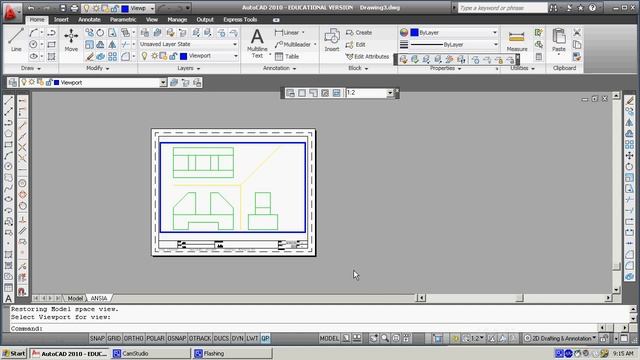
Task: Click the keyword search field
Action: 502,8
